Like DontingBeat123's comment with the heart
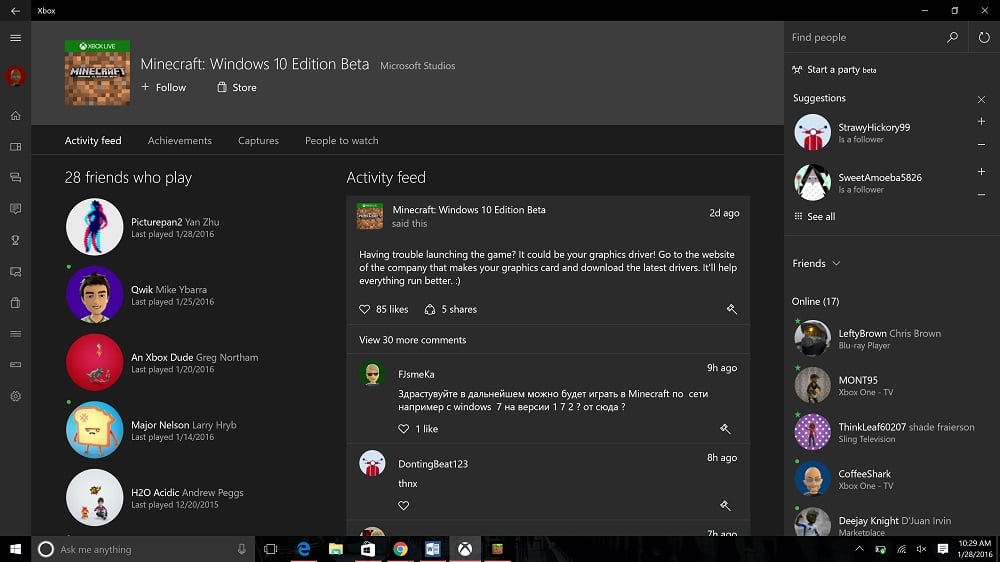The width and height of the screenshot is (1000, 562). tap(403, 505)
